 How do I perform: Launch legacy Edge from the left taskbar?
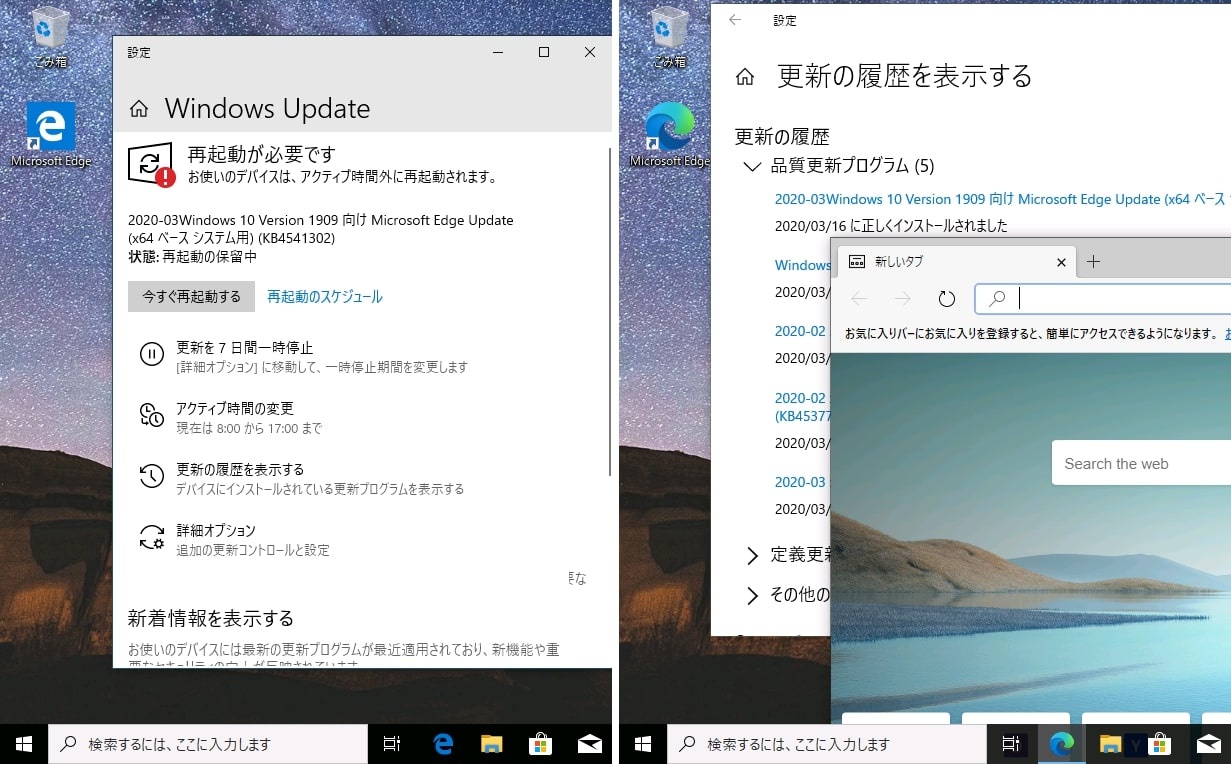443,744
